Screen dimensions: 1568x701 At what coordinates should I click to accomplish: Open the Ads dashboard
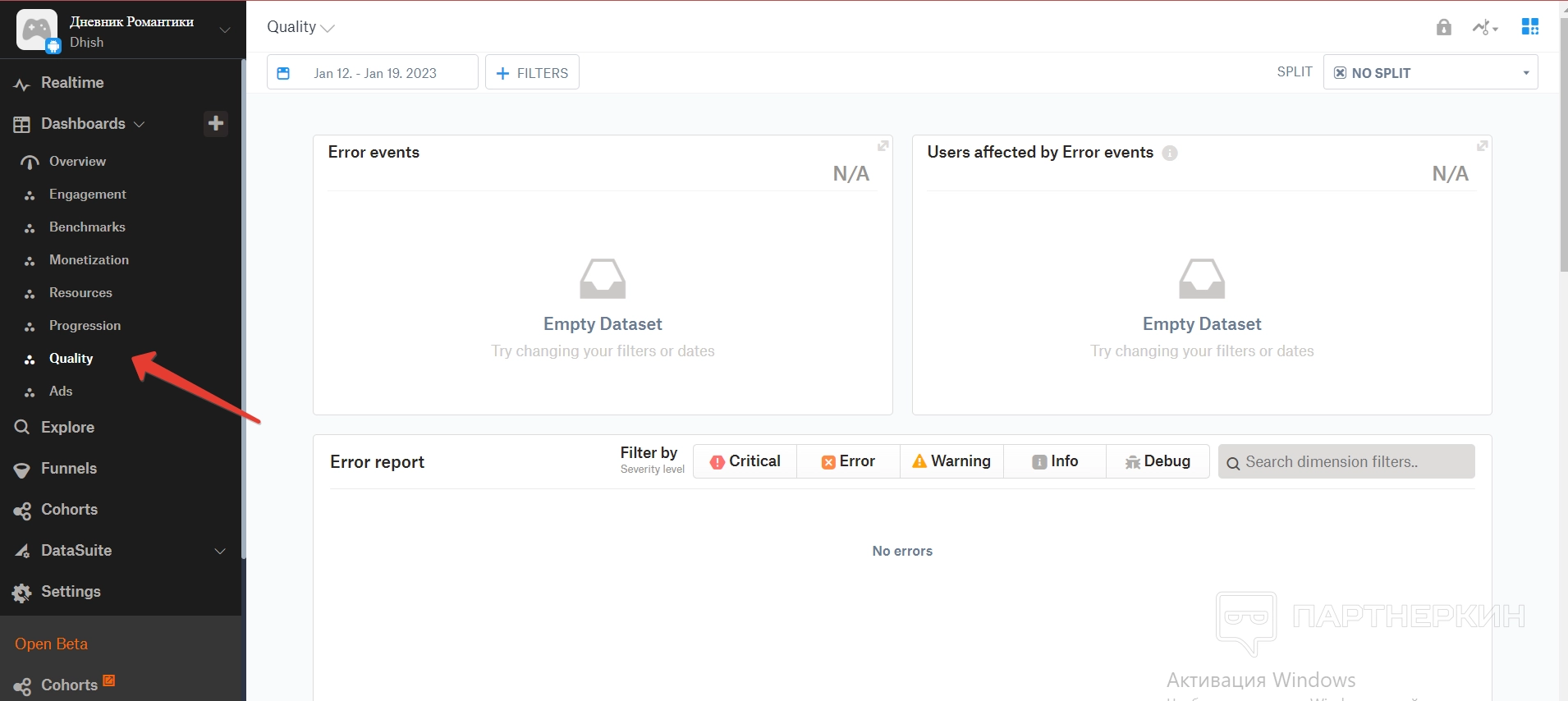point(61,392)
